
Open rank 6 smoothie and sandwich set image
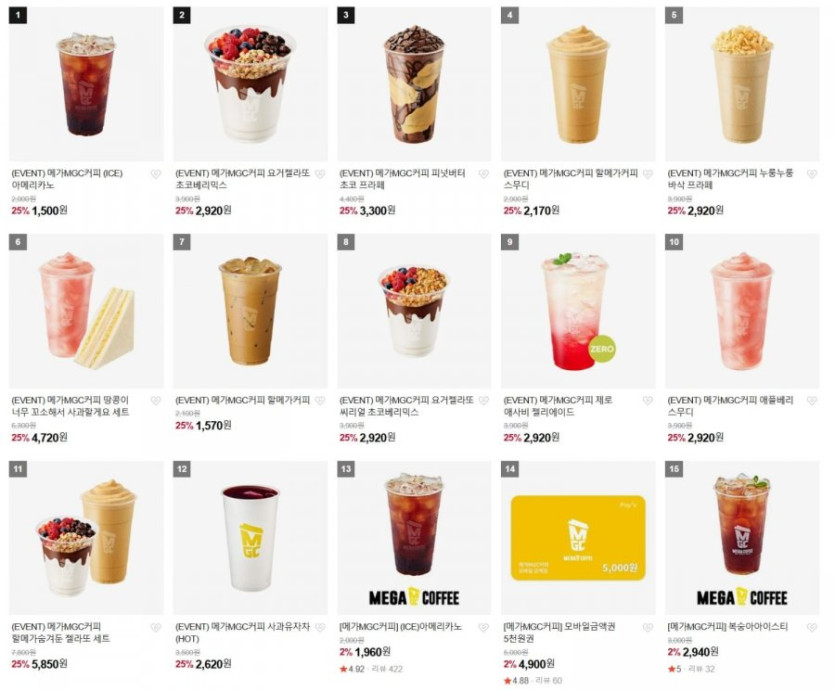[86, 311]
